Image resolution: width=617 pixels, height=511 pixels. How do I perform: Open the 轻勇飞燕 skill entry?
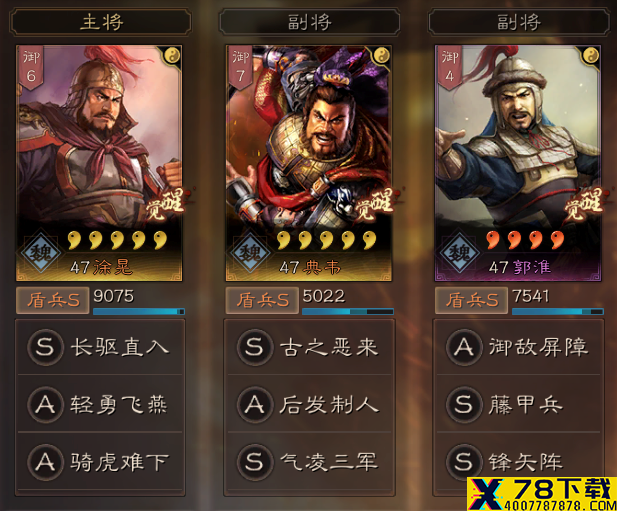[100, 404]
